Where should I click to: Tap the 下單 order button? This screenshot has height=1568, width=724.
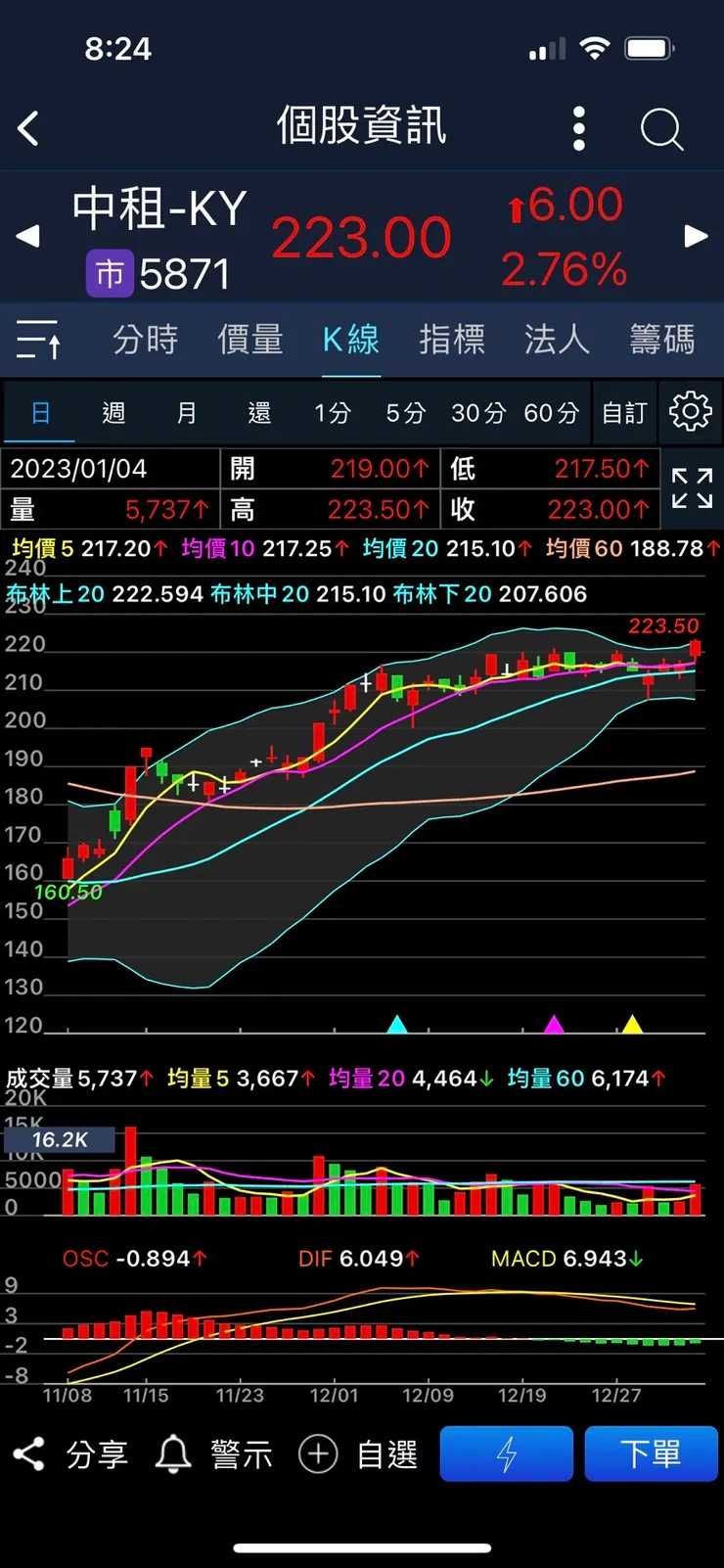651,1453
